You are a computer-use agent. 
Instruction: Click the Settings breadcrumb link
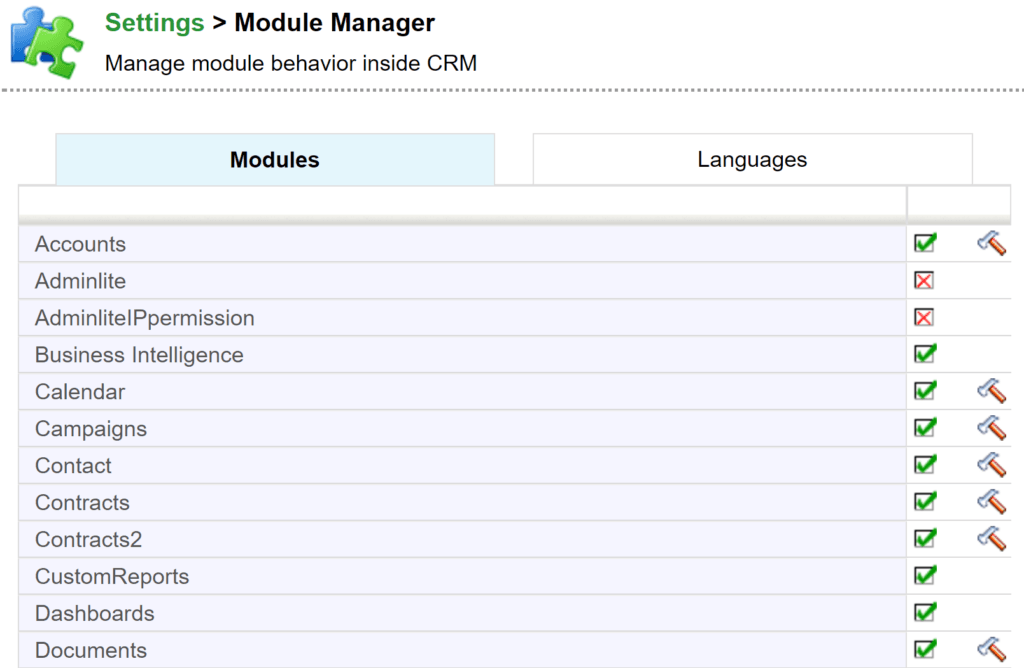pyautogui.click(x=154, y=22)
